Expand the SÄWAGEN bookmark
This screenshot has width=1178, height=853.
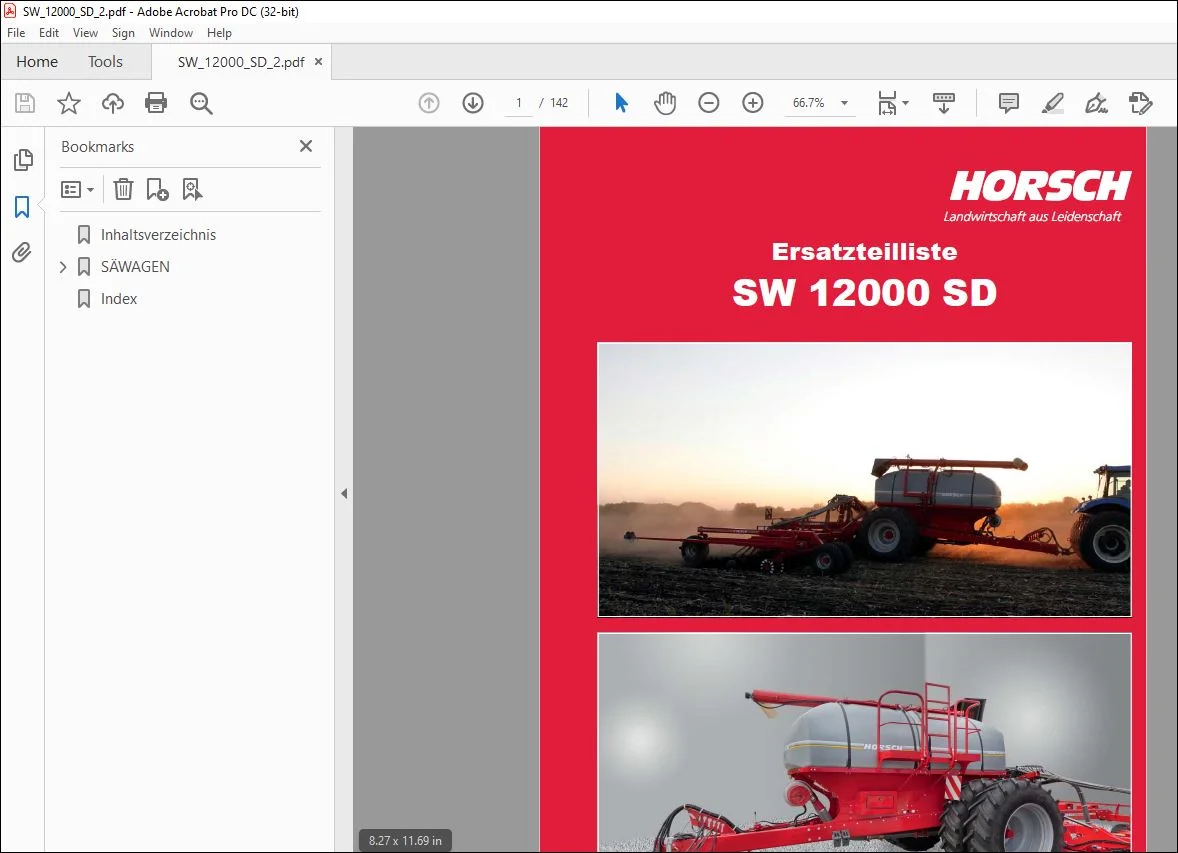click(x=63, y=267)
